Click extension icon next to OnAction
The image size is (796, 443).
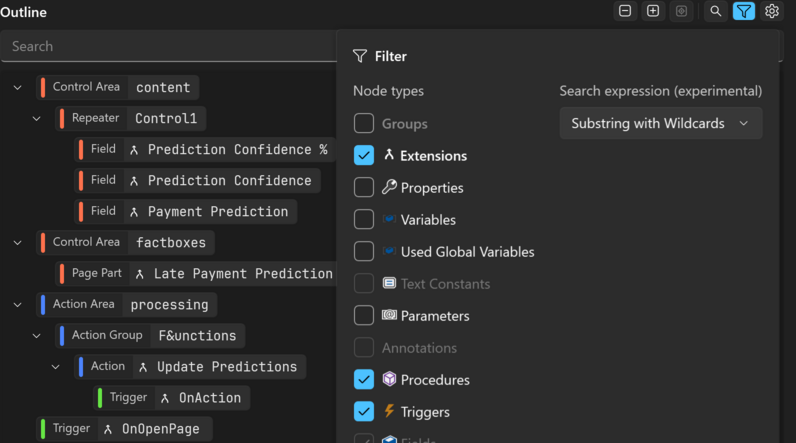click(165, 398)
